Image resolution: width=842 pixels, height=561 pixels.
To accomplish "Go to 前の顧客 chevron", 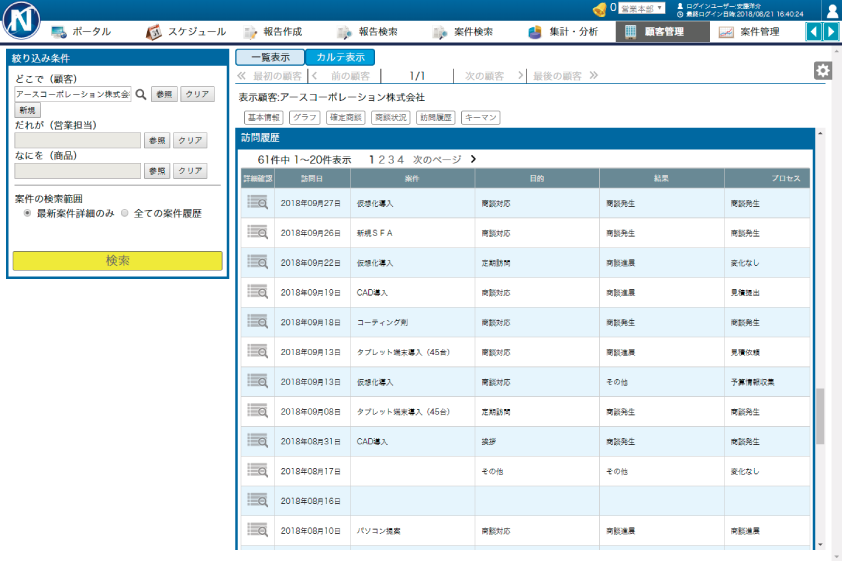I will pyautogui.click(x=315, y=76).
